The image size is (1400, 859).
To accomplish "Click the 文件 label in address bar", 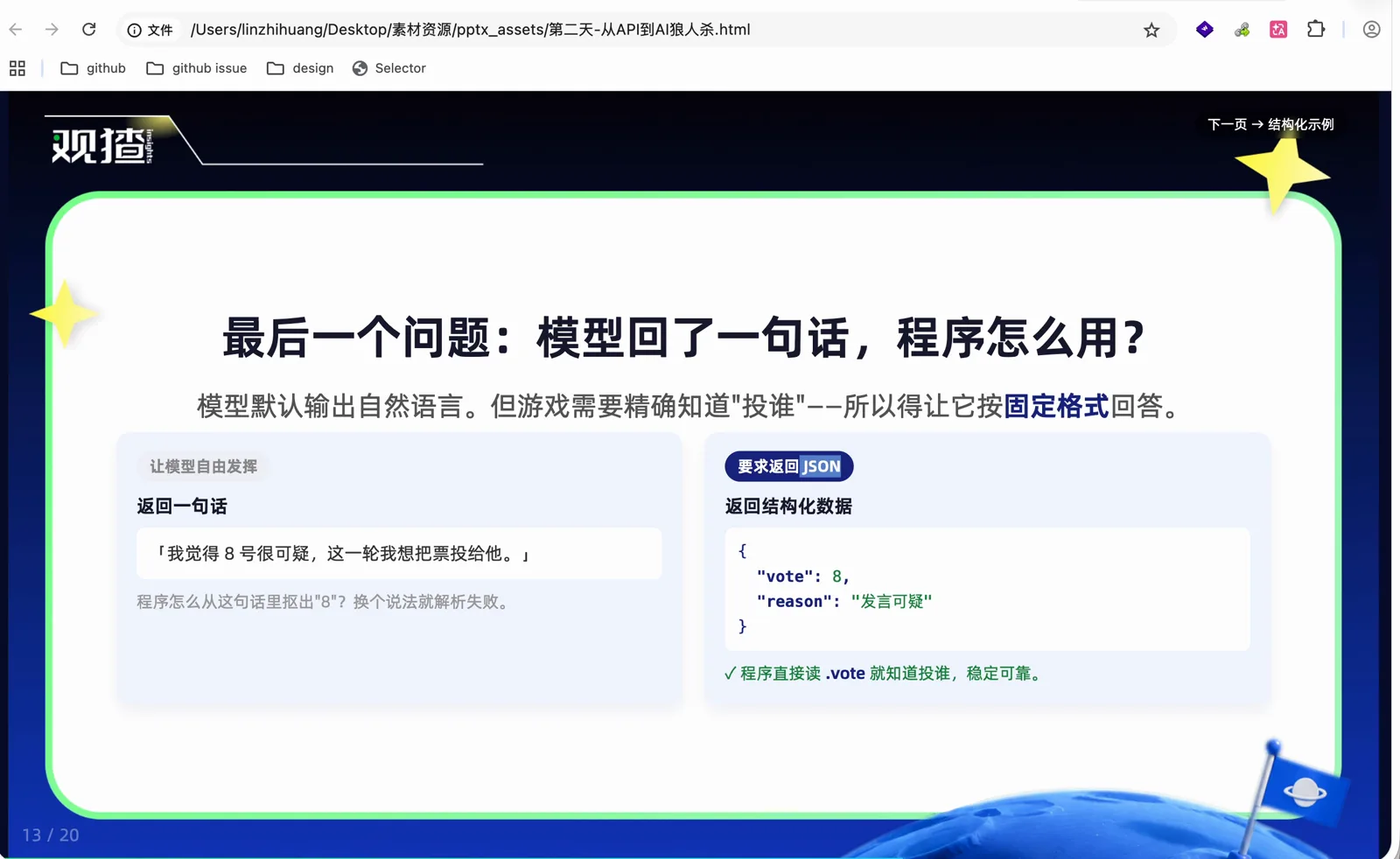I will click(x=160, y=30).
